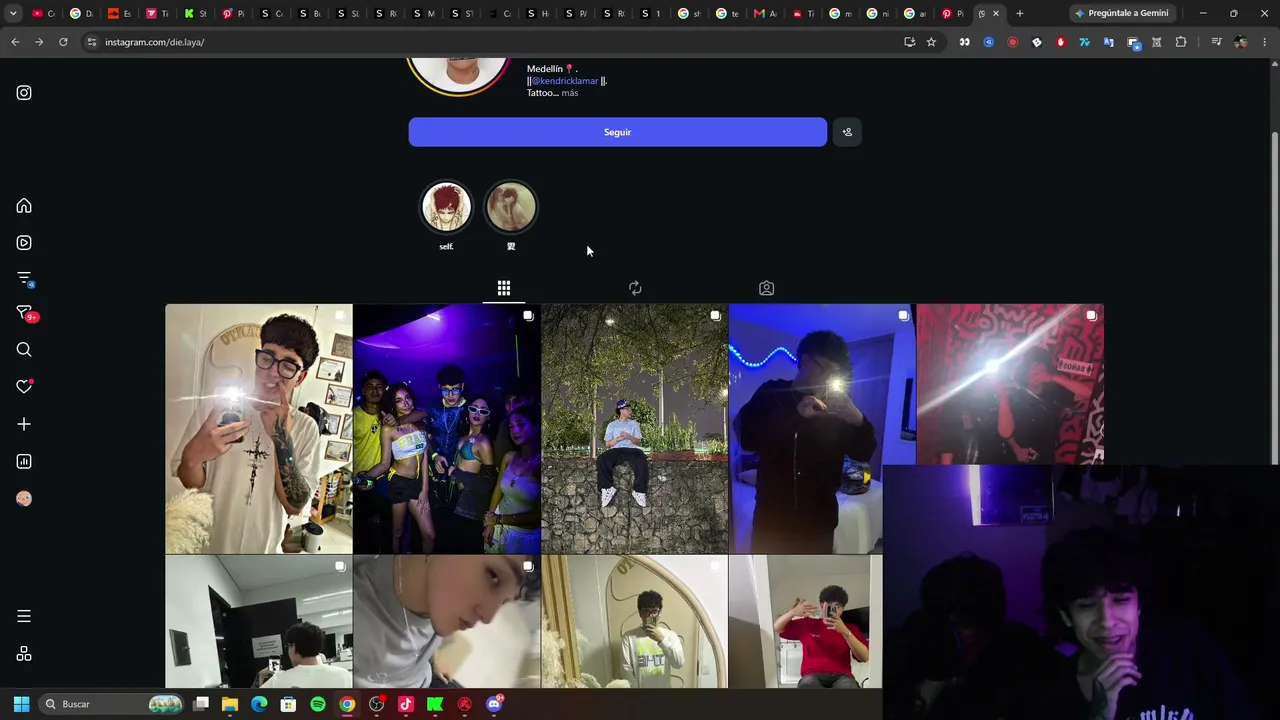This screenshot has width=1280, height=720.
Task: Open post of person sitting on stone wall
Action: click(635, 429)
